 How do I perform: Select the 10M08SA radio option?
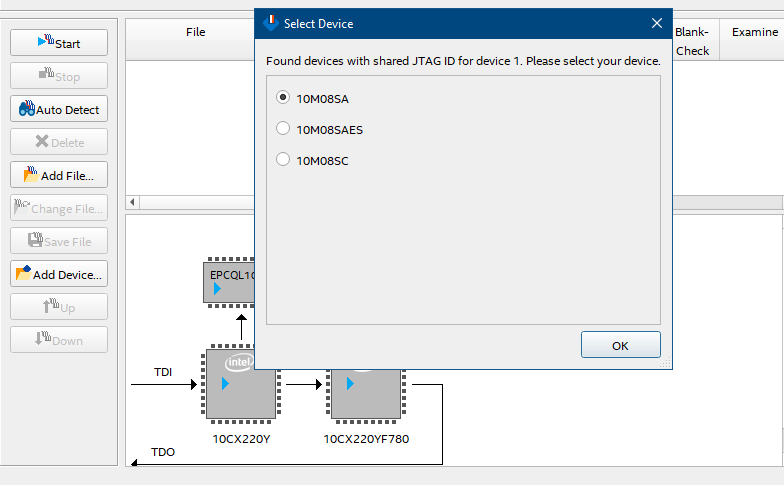pos(283,98)
